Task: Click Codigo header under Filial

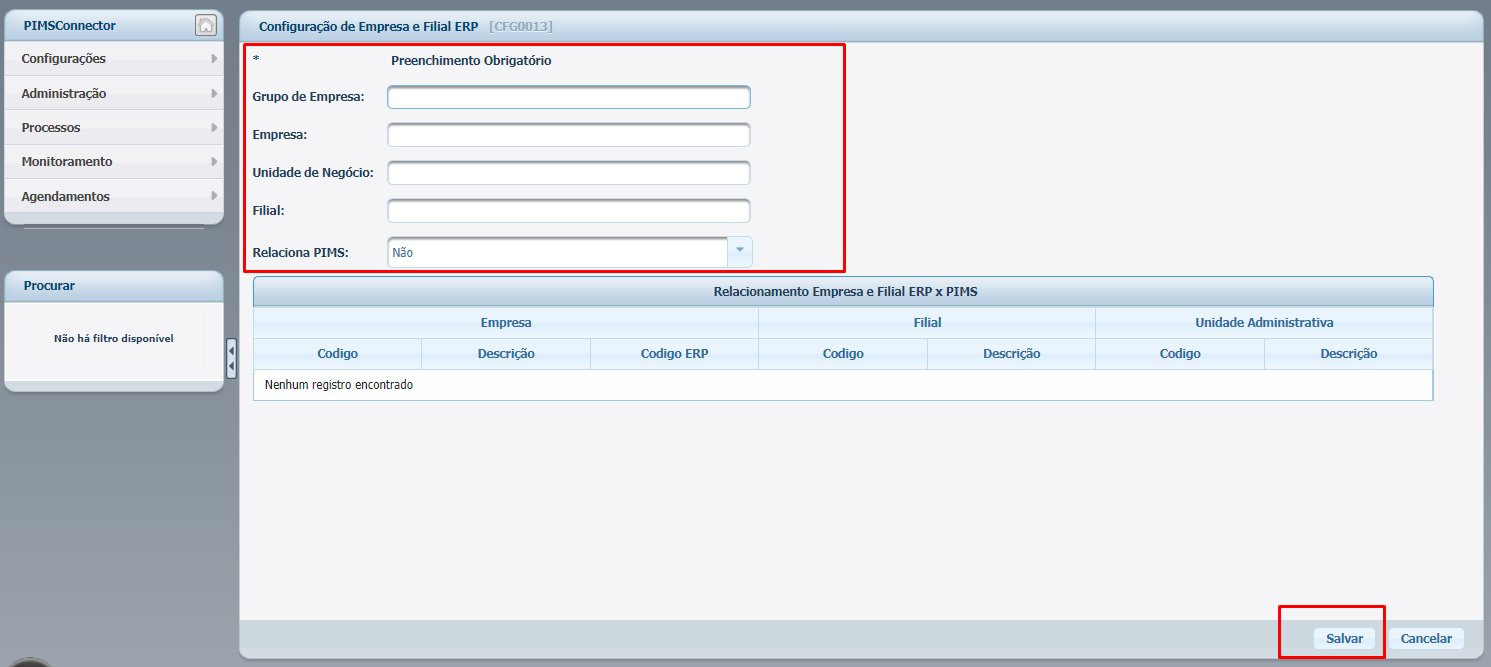Action: (843, 354)
